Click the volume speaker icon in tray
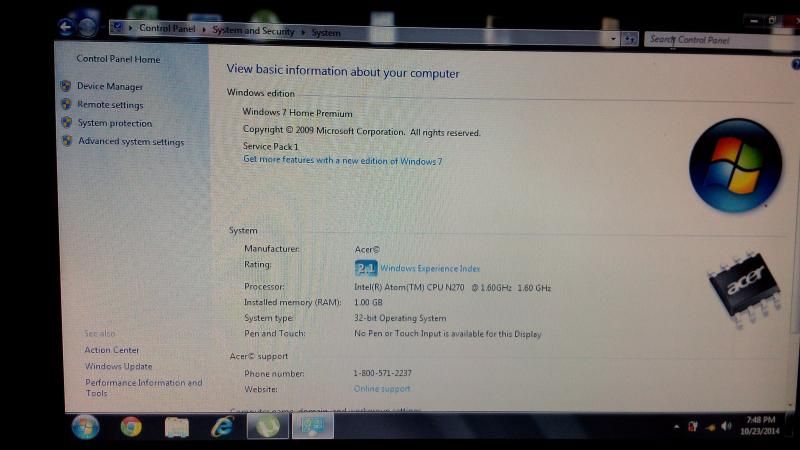Viewport: 800px width, 450px height. 727,426
